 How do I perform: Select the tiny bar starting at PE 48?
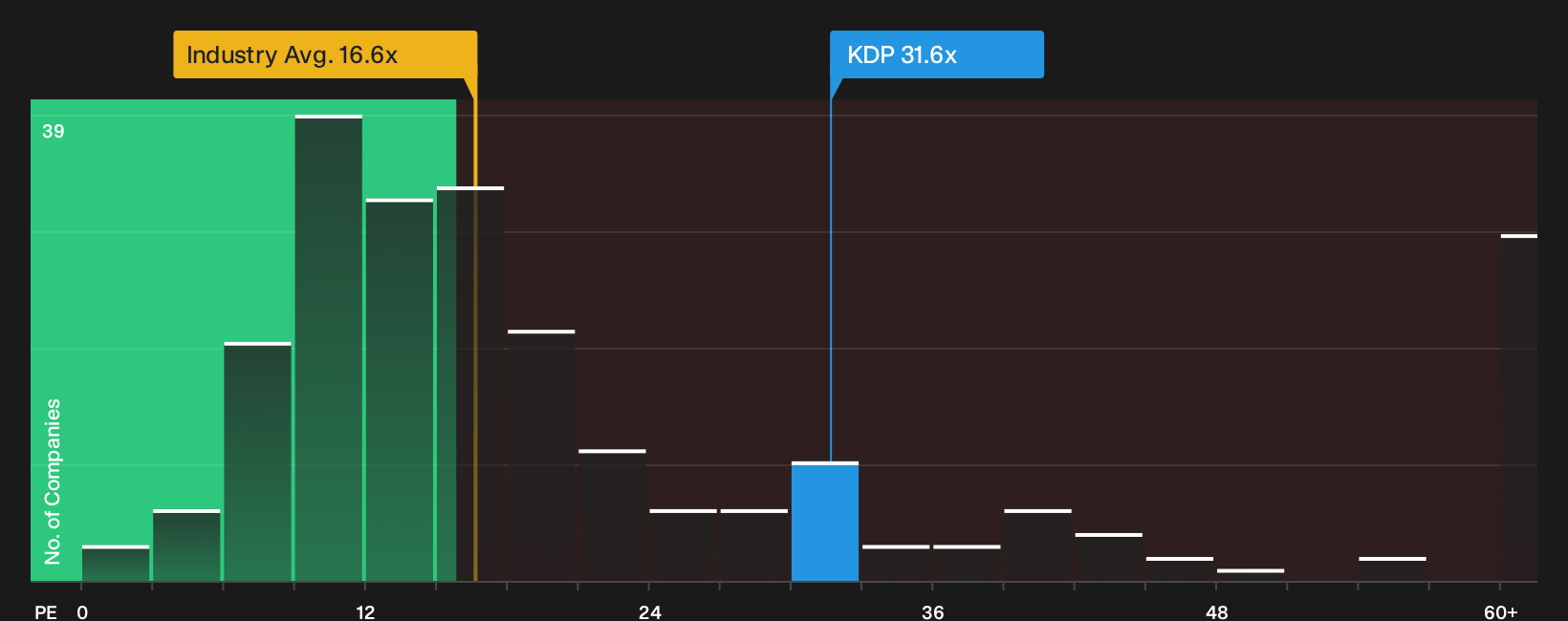click(x=1251, y=575)
